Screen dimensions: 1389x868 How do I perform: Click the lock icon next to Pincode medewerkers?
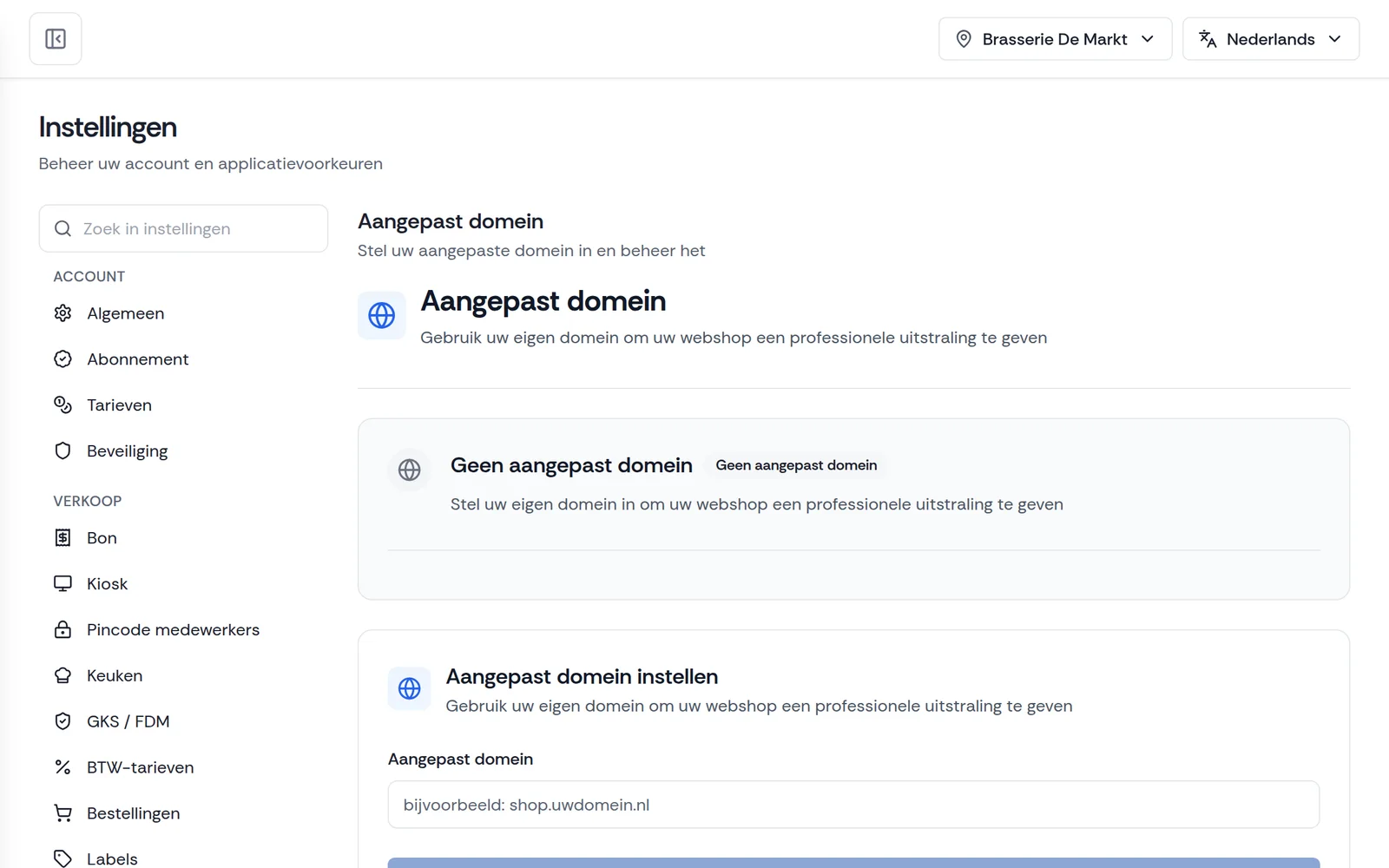coord(63,630)
